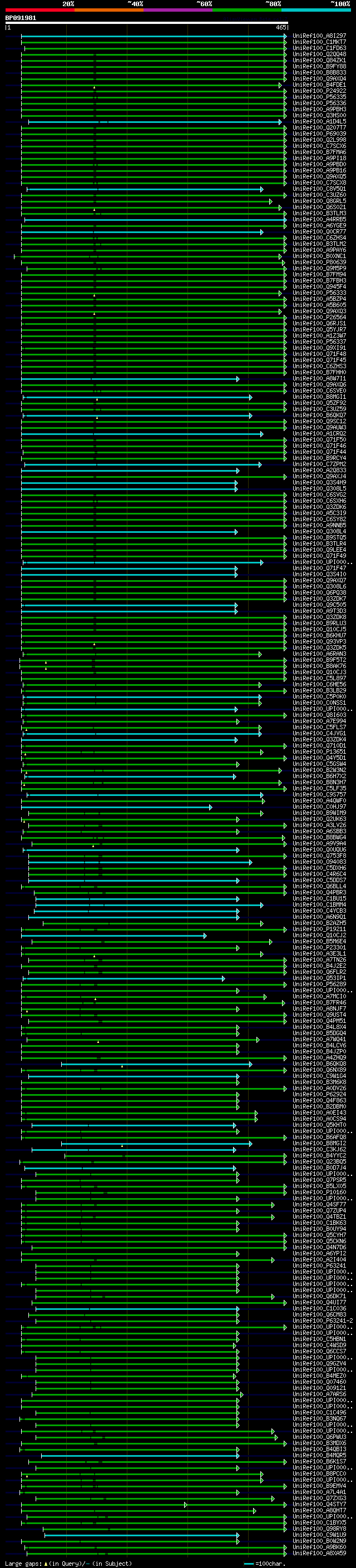Click label UniRef100_B3MDX6
The width and height of the screenshot is (356, 1568).
click(319, 1443)
